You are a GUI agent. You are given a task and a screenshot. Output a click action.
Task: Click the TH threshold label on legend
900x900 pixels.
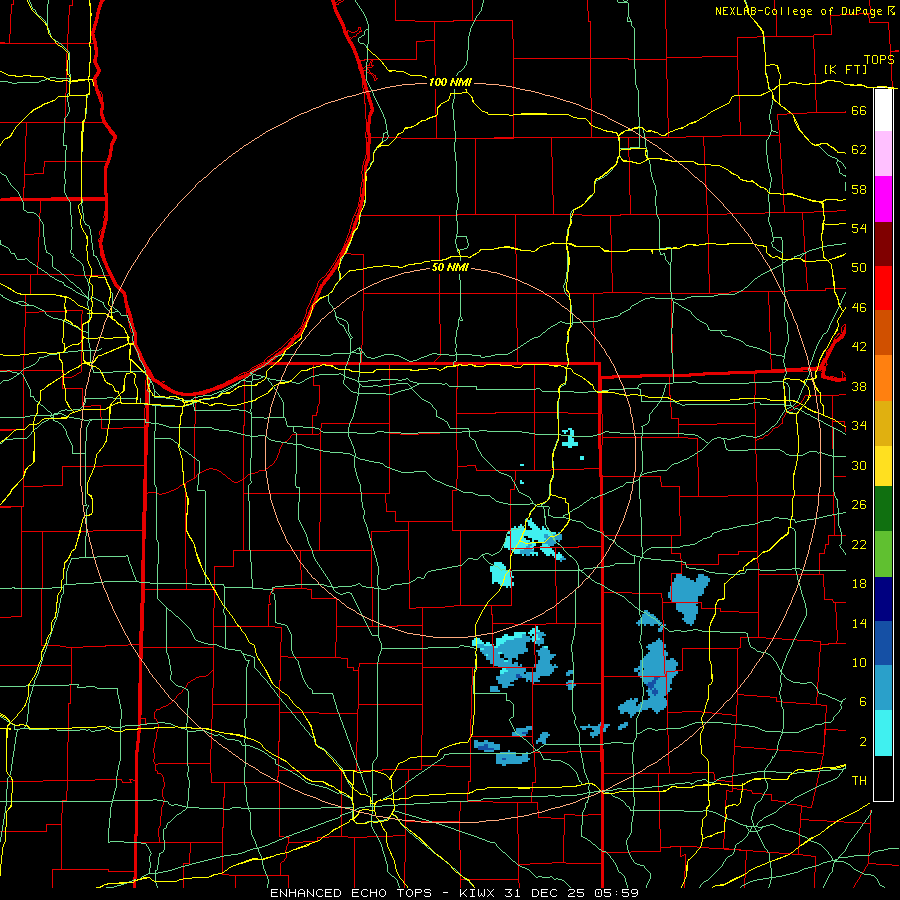click(859, 781)
